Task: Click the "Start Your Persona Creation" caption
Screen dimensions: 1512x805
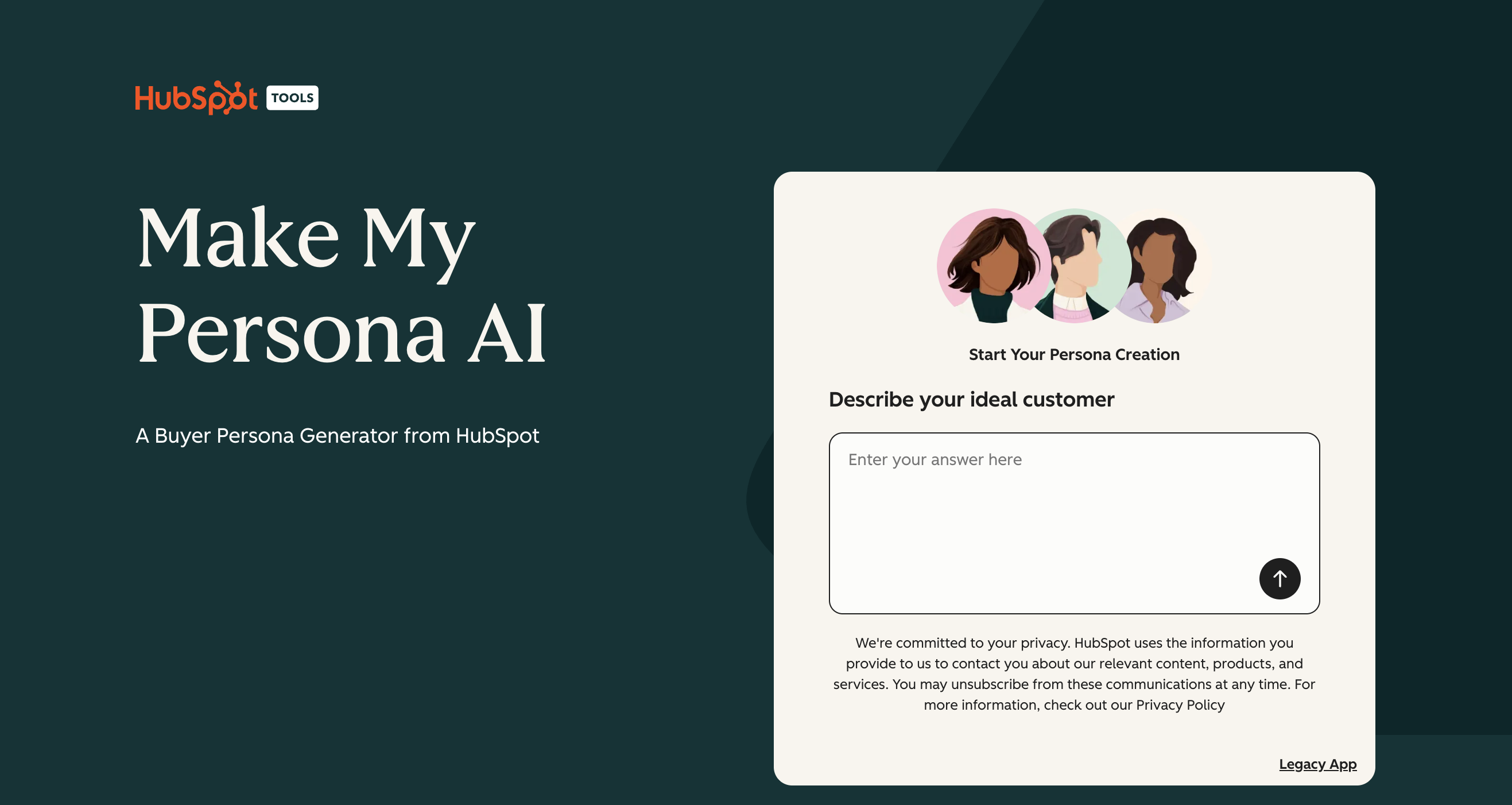Action: pos(1074,355)
